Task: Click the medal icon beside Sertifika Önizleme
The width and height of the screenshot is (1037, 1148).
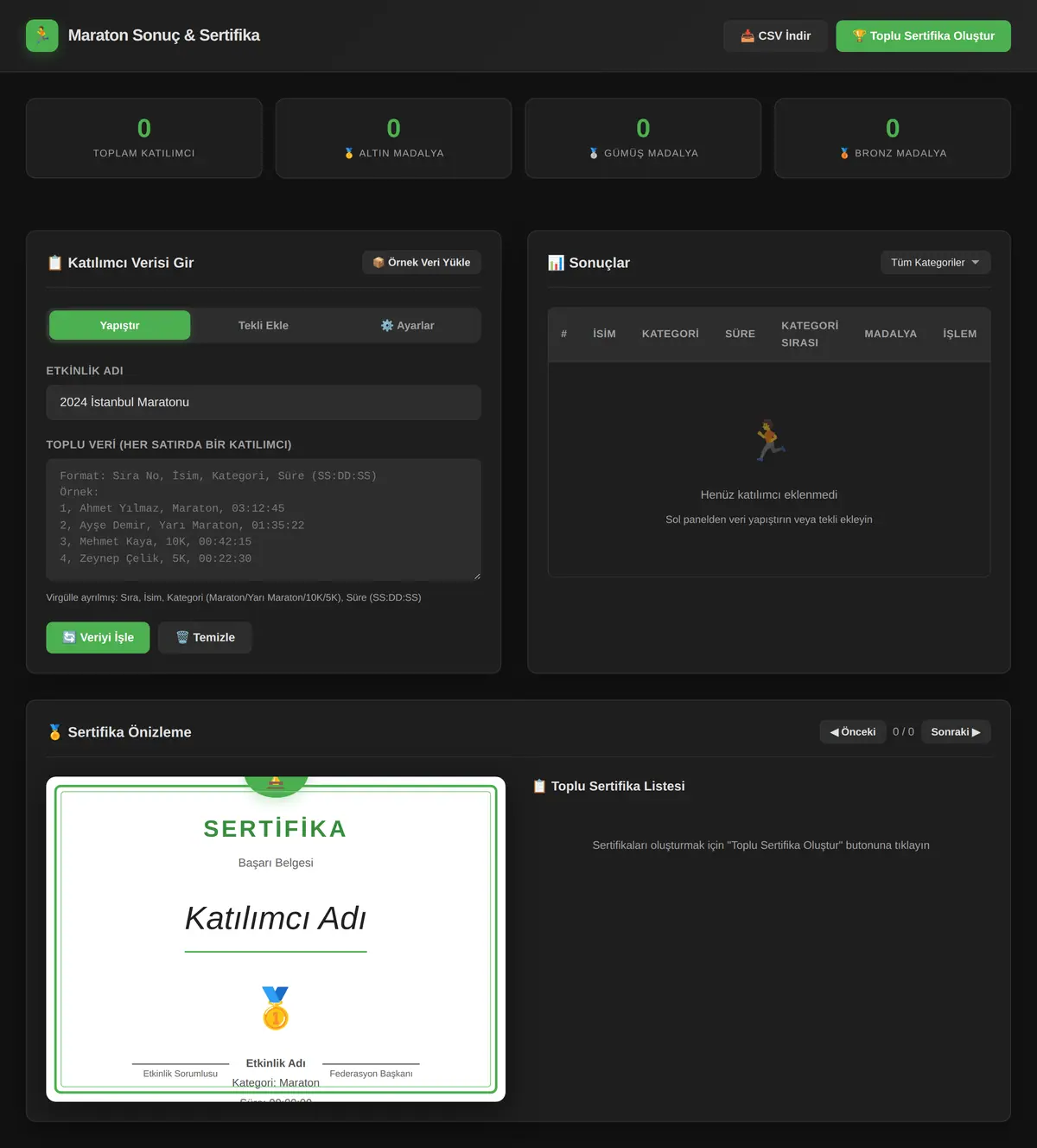Action: pyautogui.click(x=54, y=732)
